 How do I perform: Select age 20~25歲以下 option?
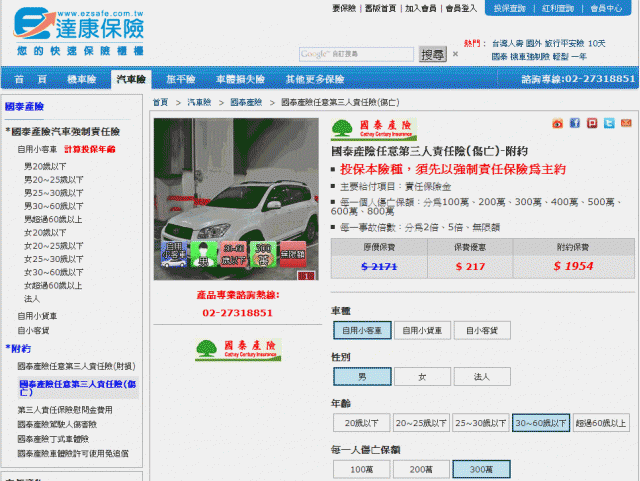pyautogui.click(x=421, y=423)
